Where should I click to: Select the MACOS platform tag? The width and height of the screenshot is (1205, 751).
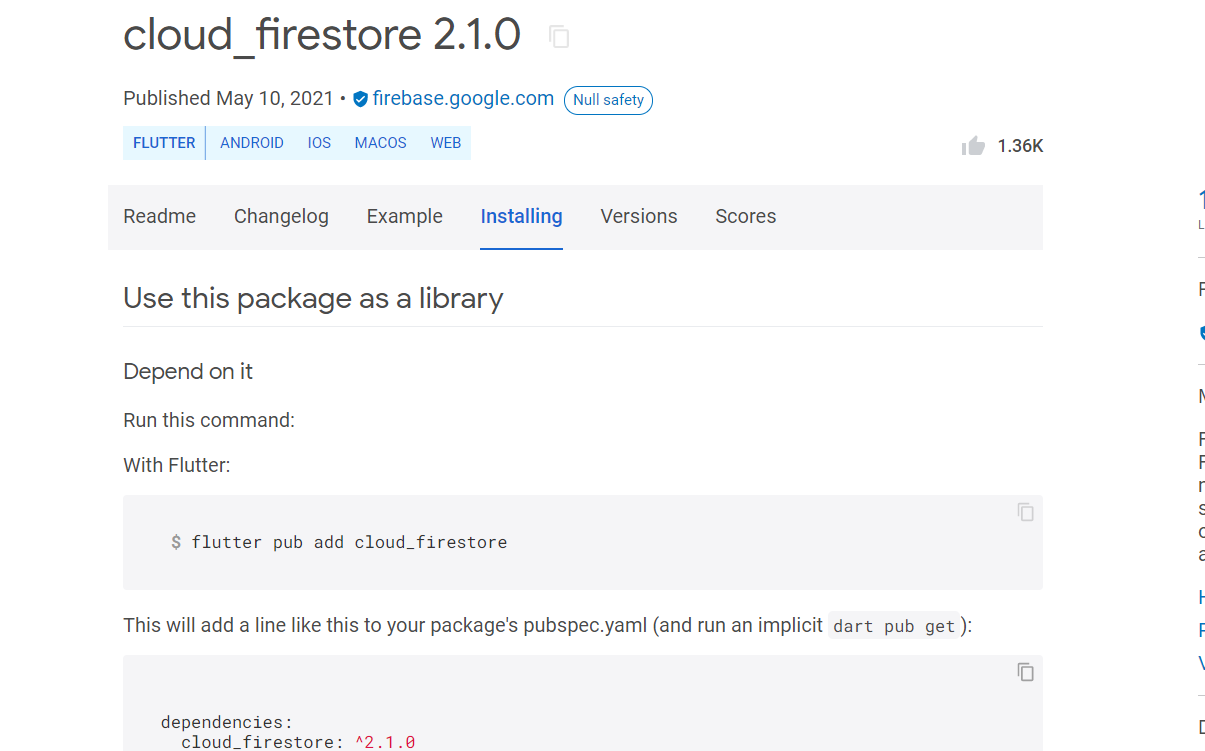380,143
